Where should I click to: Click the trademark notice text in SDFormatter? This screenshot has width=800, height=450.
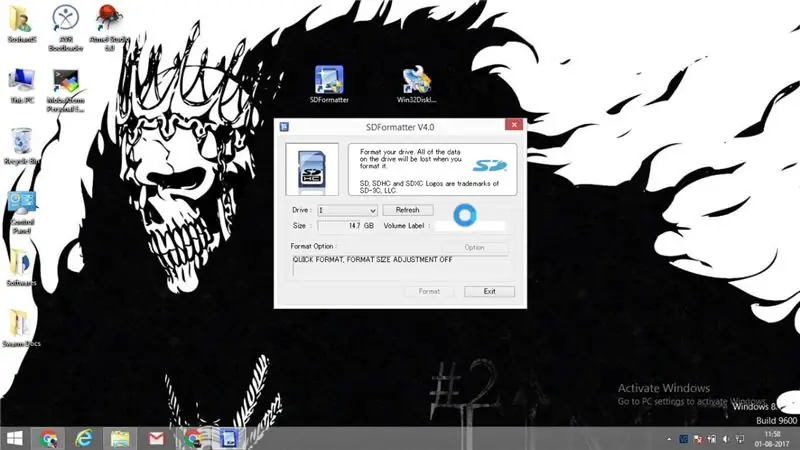(x=429, y=187)
